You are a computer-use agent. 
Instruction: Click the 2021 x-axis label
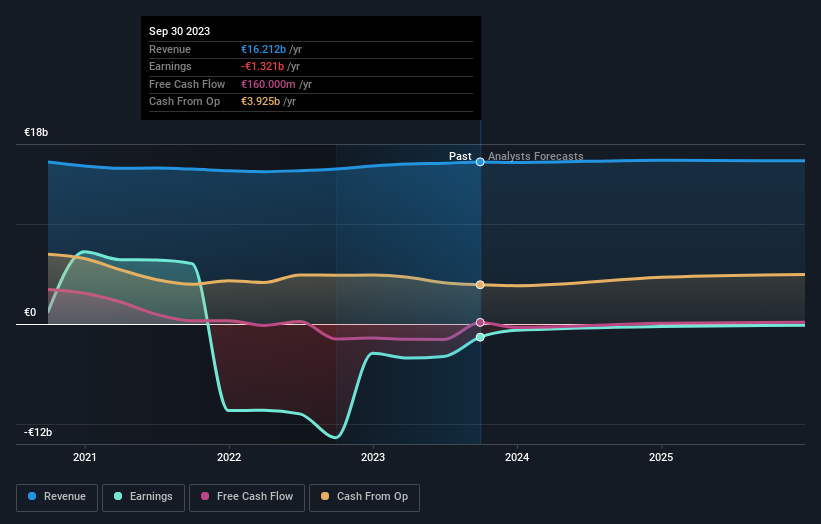[x=85, y=457]
